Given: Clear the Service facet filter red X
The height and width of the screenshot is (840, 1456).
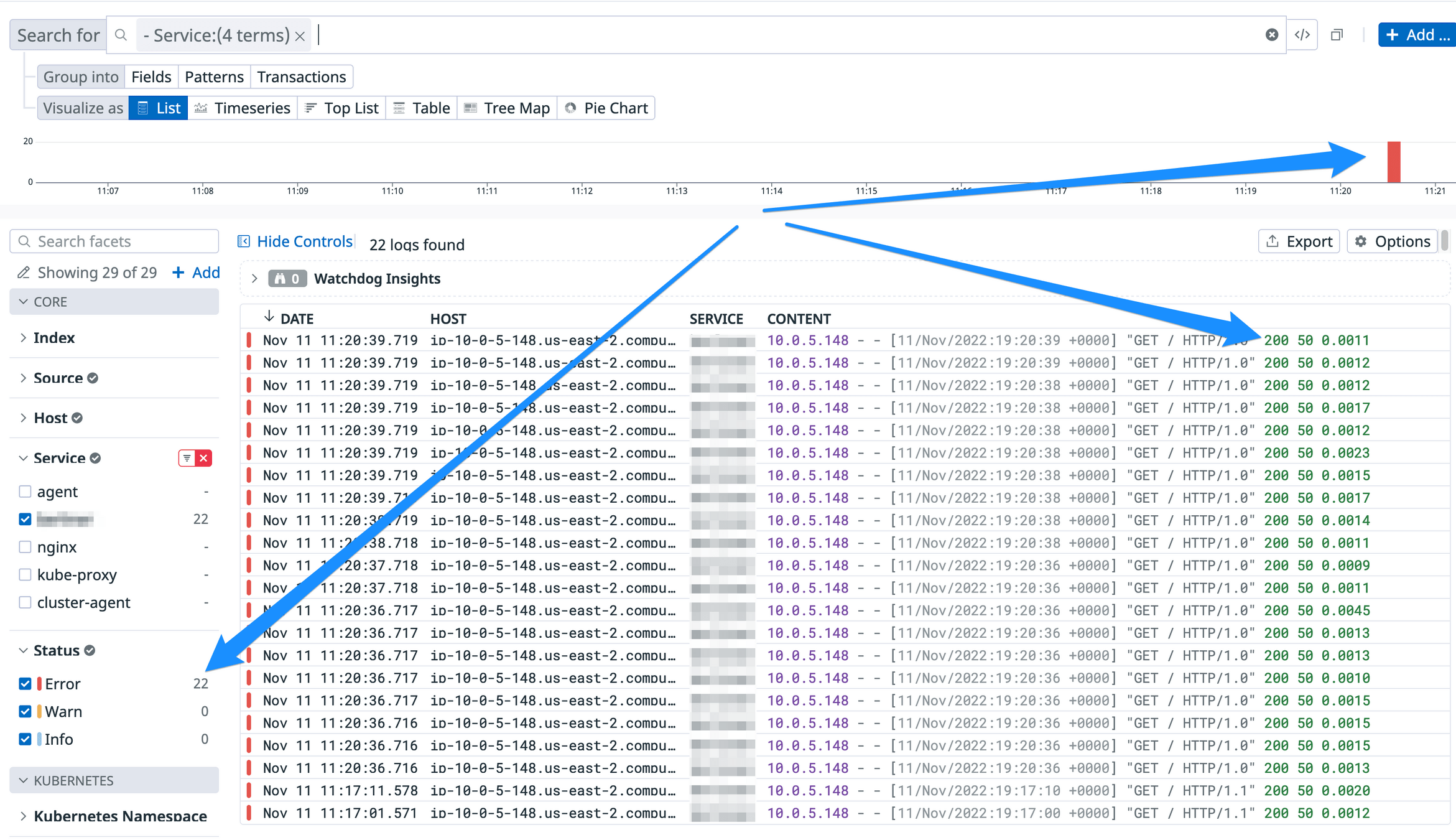Looking at the screenshot, I should point(203,458).
